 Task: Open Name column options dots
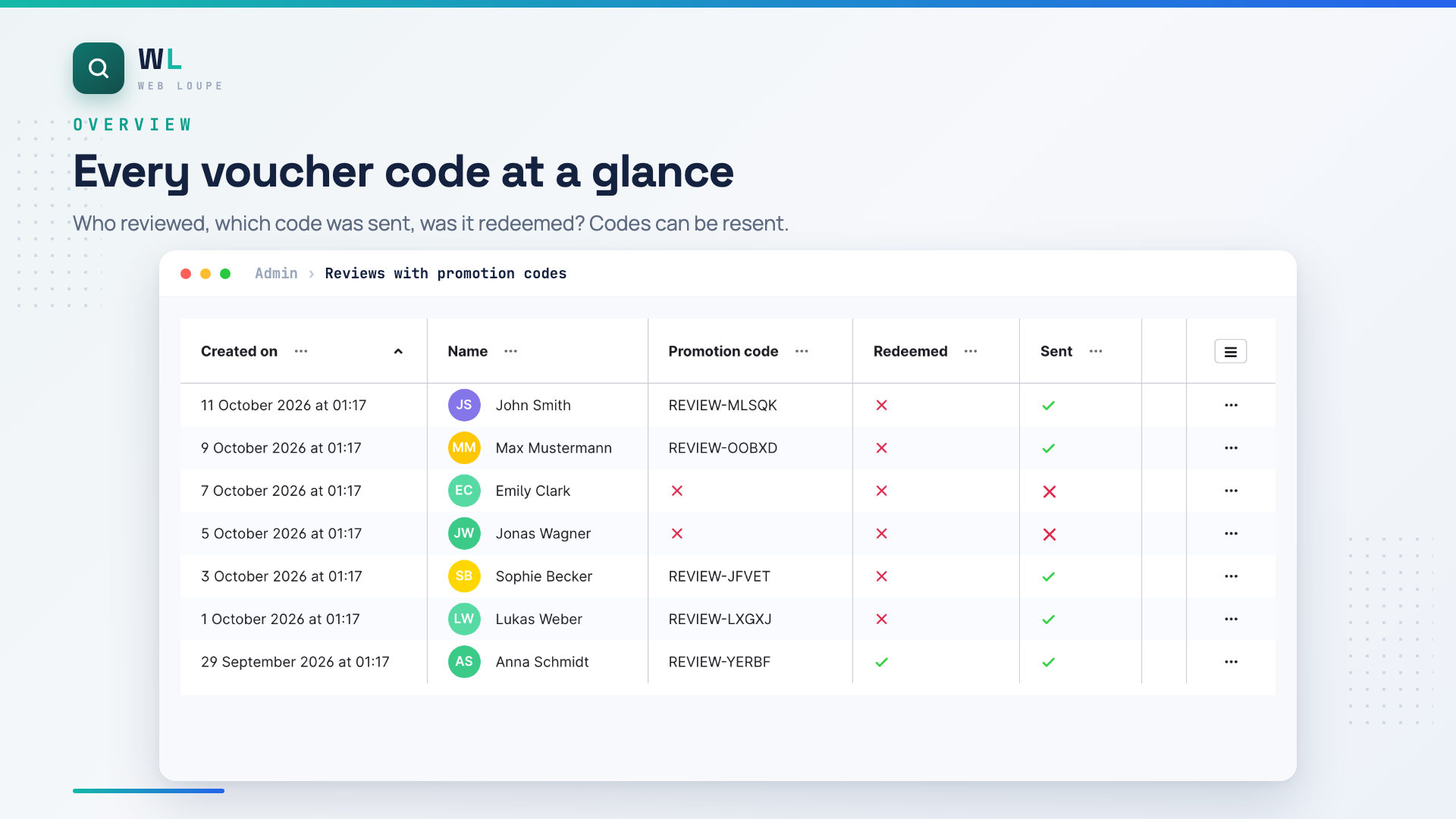(x=511, y=351)
